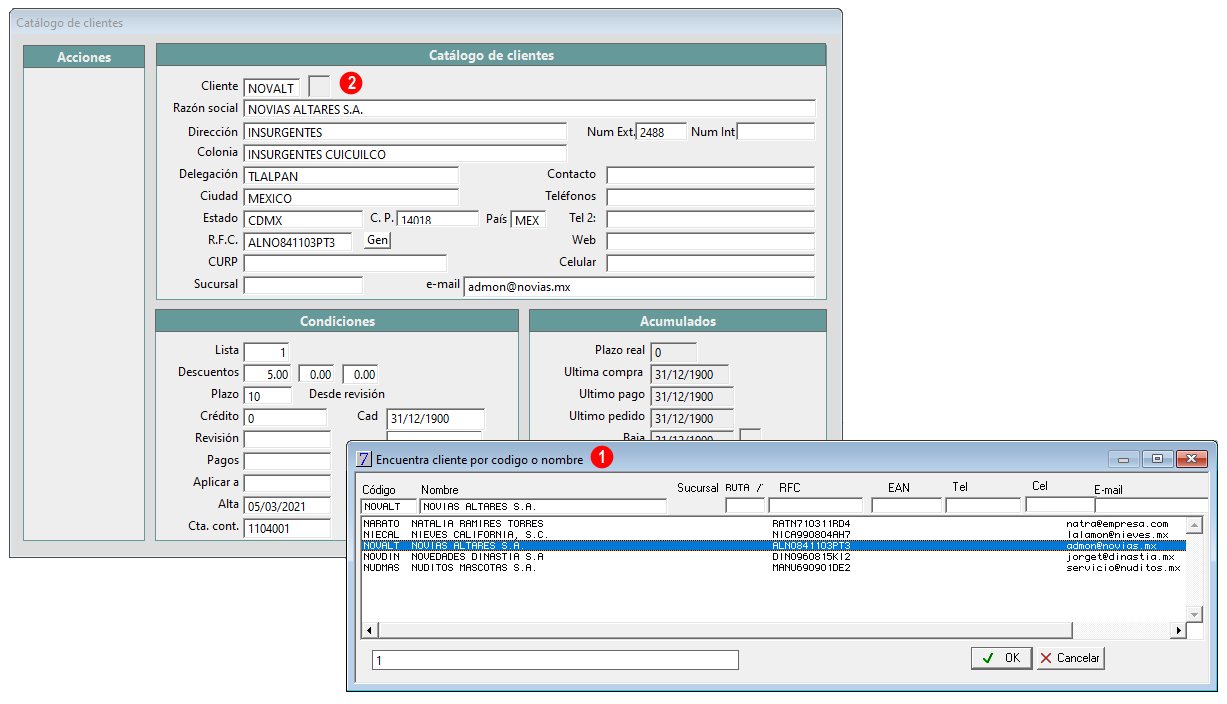Click the Cel filter field in dialog
Viewport: 1227px width, 704px height.
coord(1060,506)
